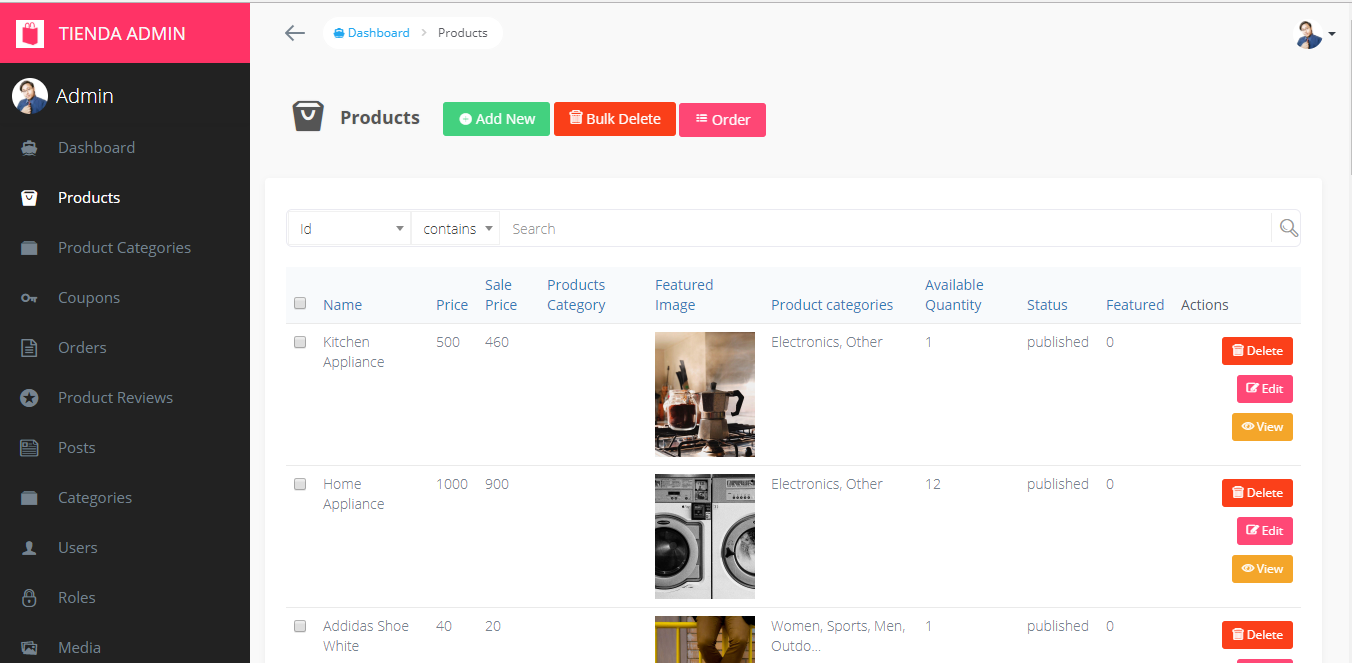Toggle the select-all checkbox in table header
Image resolution: width=1352 pixels, height=663 pixels.
coord(300,303)
